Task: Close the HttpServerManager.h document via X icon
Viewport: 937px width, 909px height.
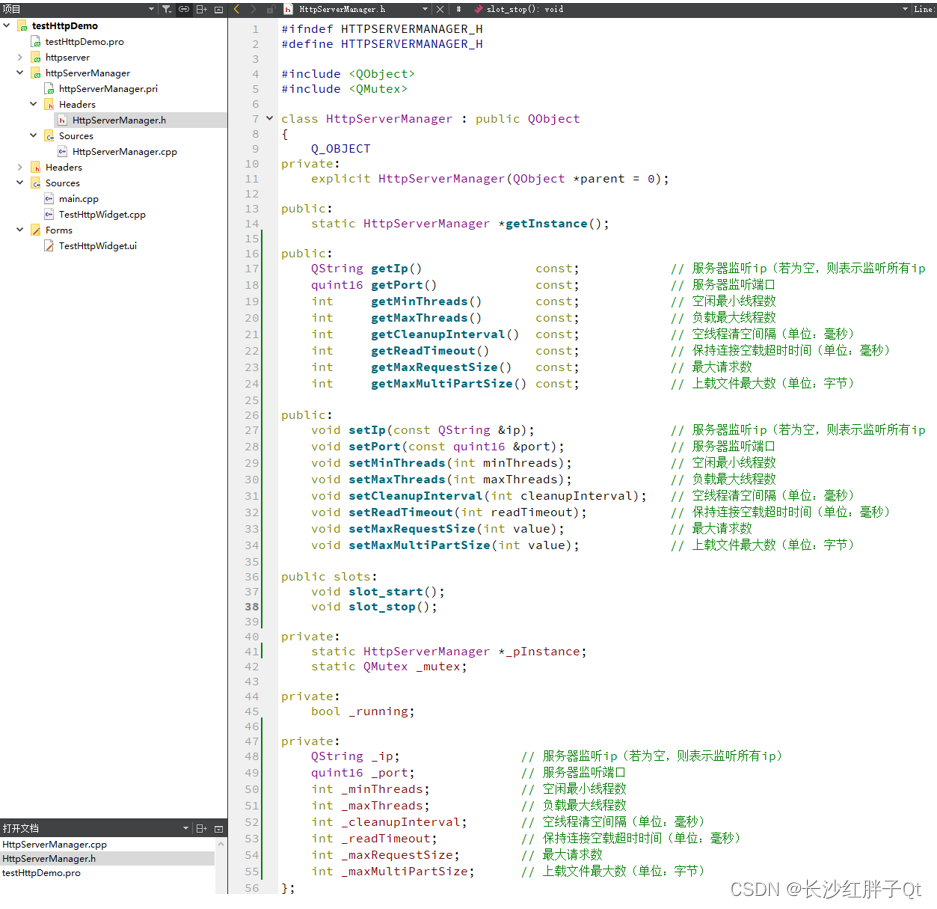Action: [439, 9]
